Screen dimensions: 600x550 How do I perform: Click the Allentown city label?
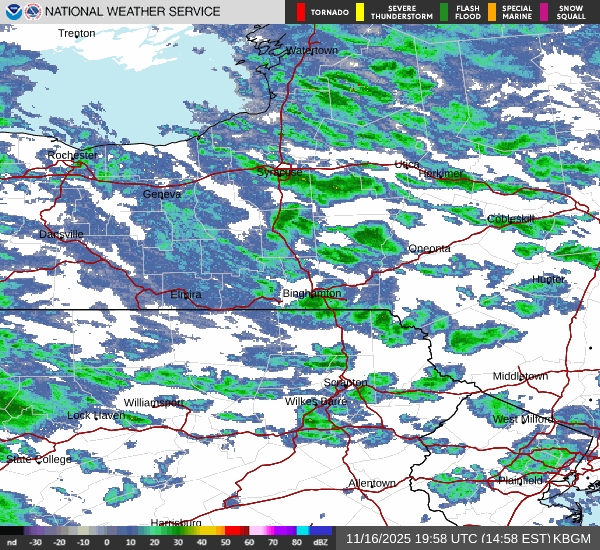click(x=371, y=483)
